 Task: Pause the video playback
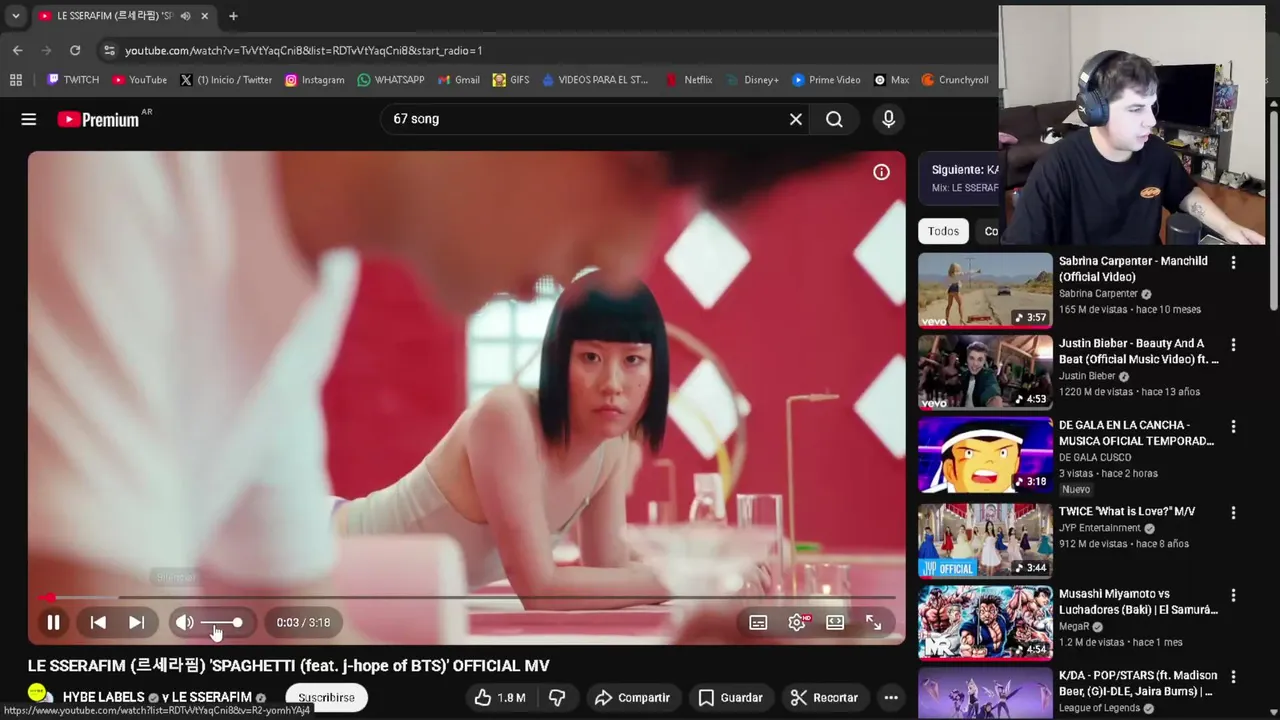(x=53, y=622)
